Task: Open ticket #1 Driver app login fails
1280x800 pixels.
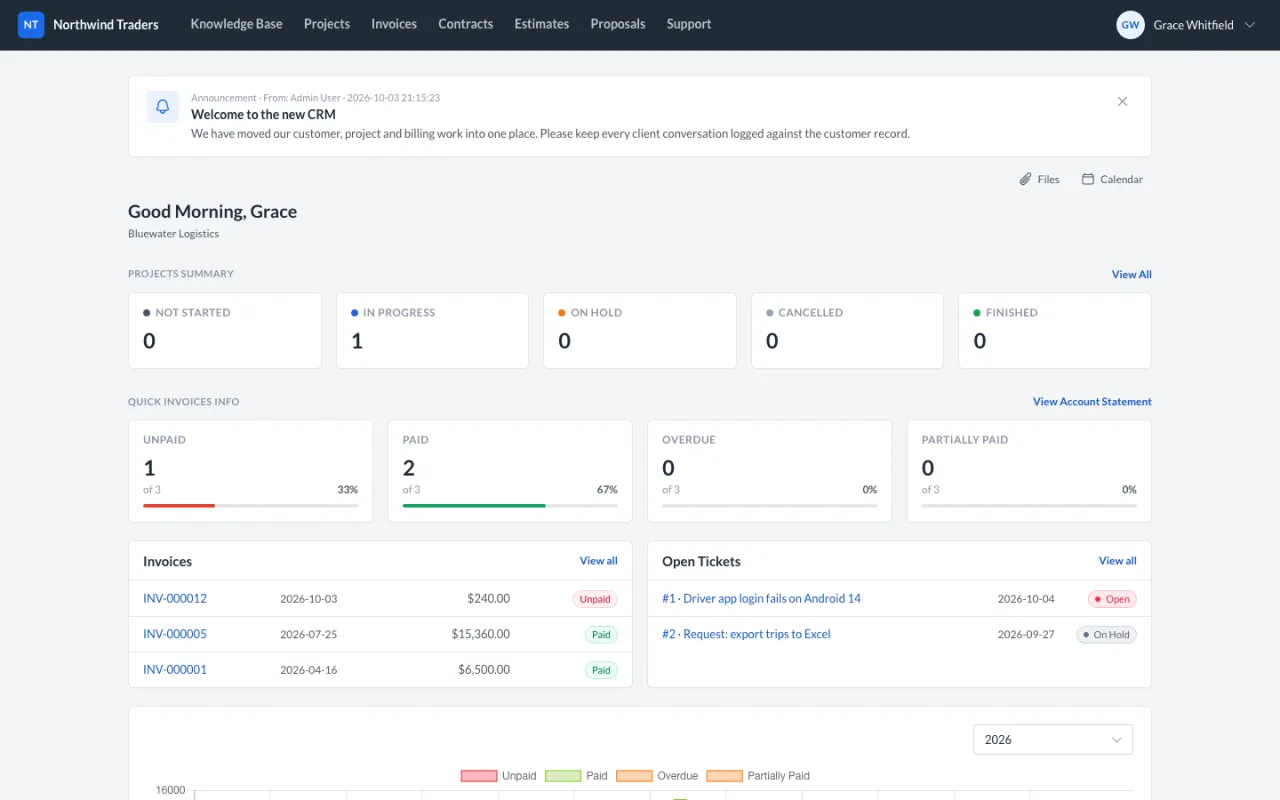Action: coord(761,598)
